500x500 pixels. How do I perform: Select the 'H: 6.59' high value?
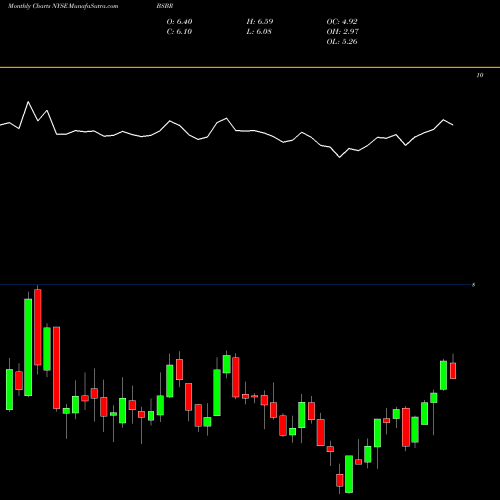point(260,22)
